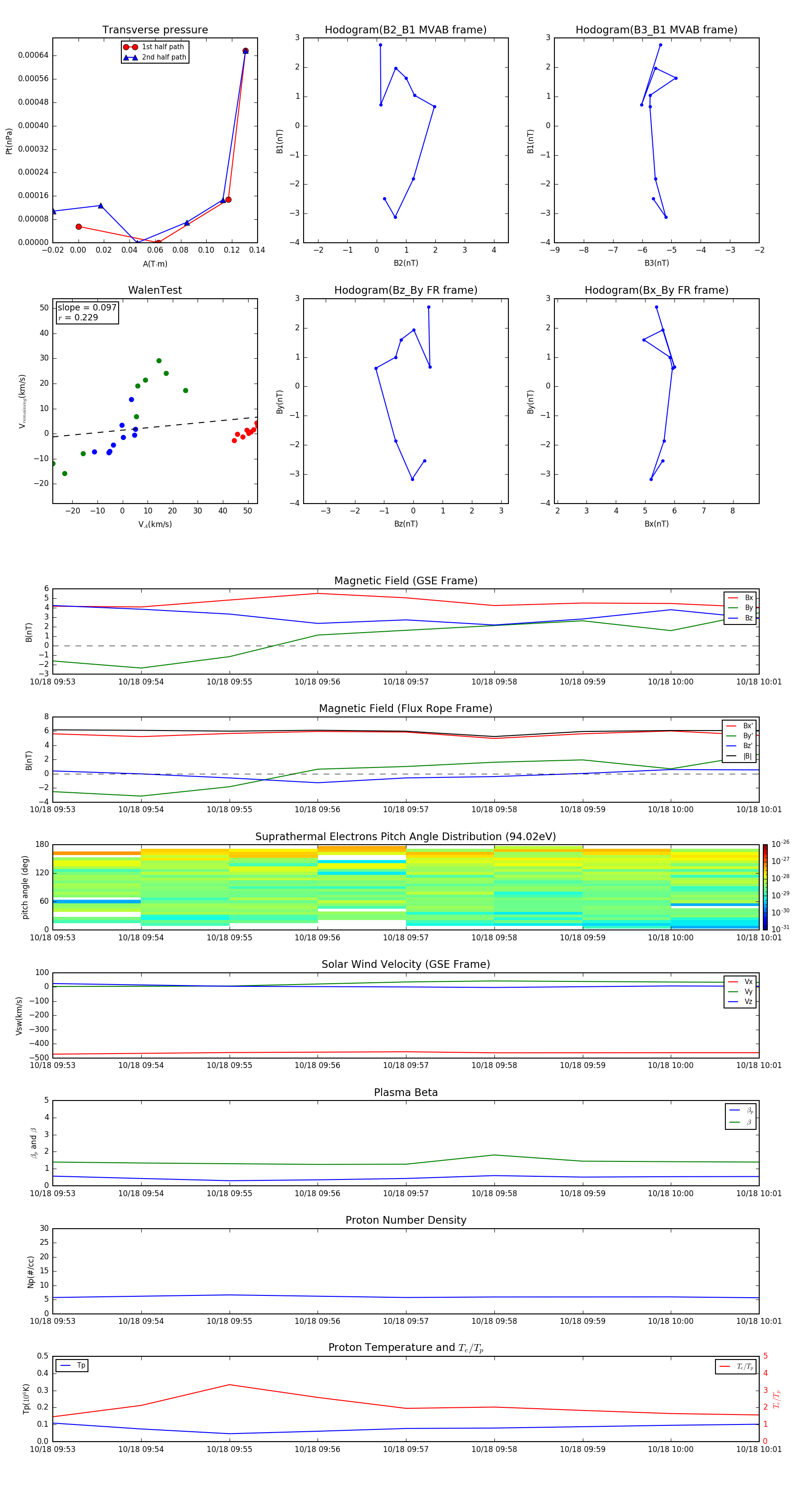Click the "Bx'" legend entry in flux rope plot

click(740, 726)
